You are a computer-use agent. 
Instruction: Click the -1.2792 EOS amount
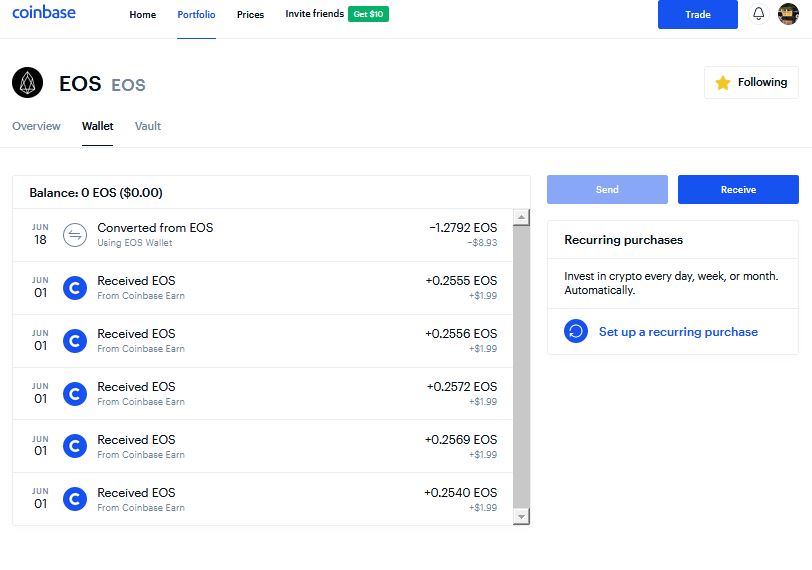[463, 228]
